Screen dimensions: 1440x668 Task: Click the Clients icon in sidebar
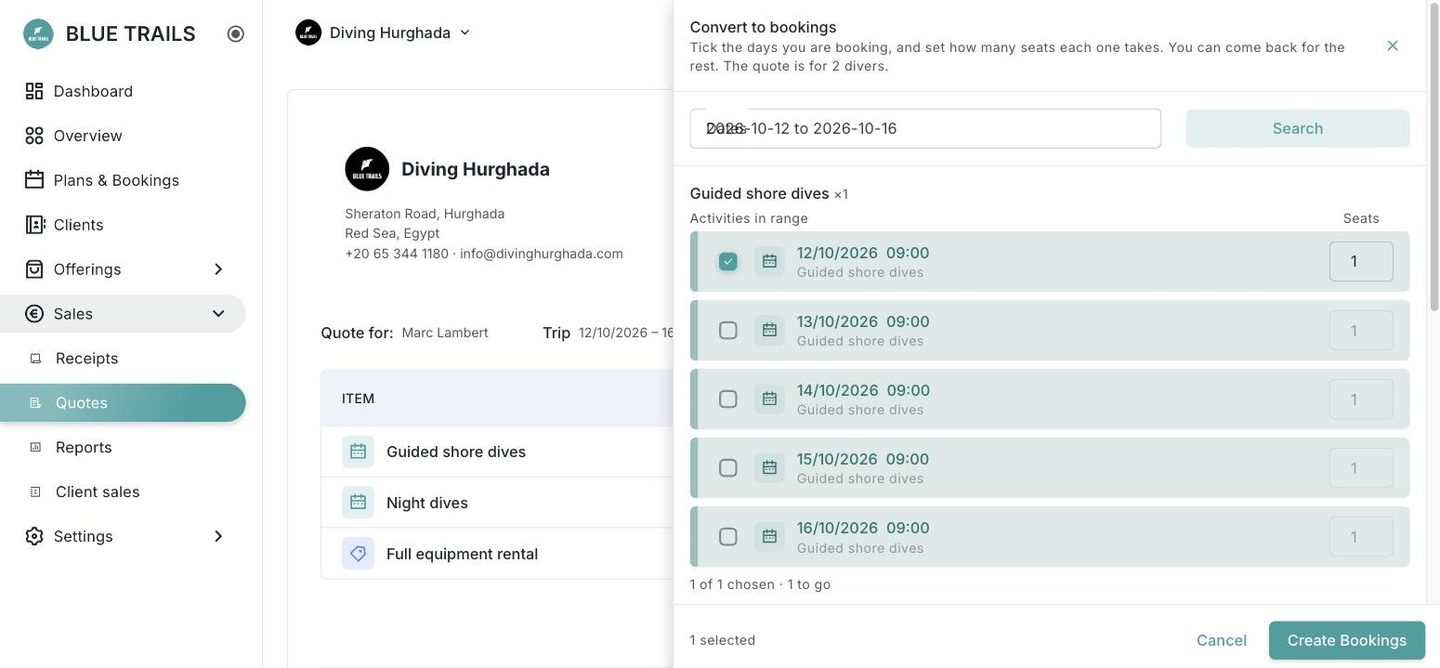pyautogui.click(x=34, y=225)
